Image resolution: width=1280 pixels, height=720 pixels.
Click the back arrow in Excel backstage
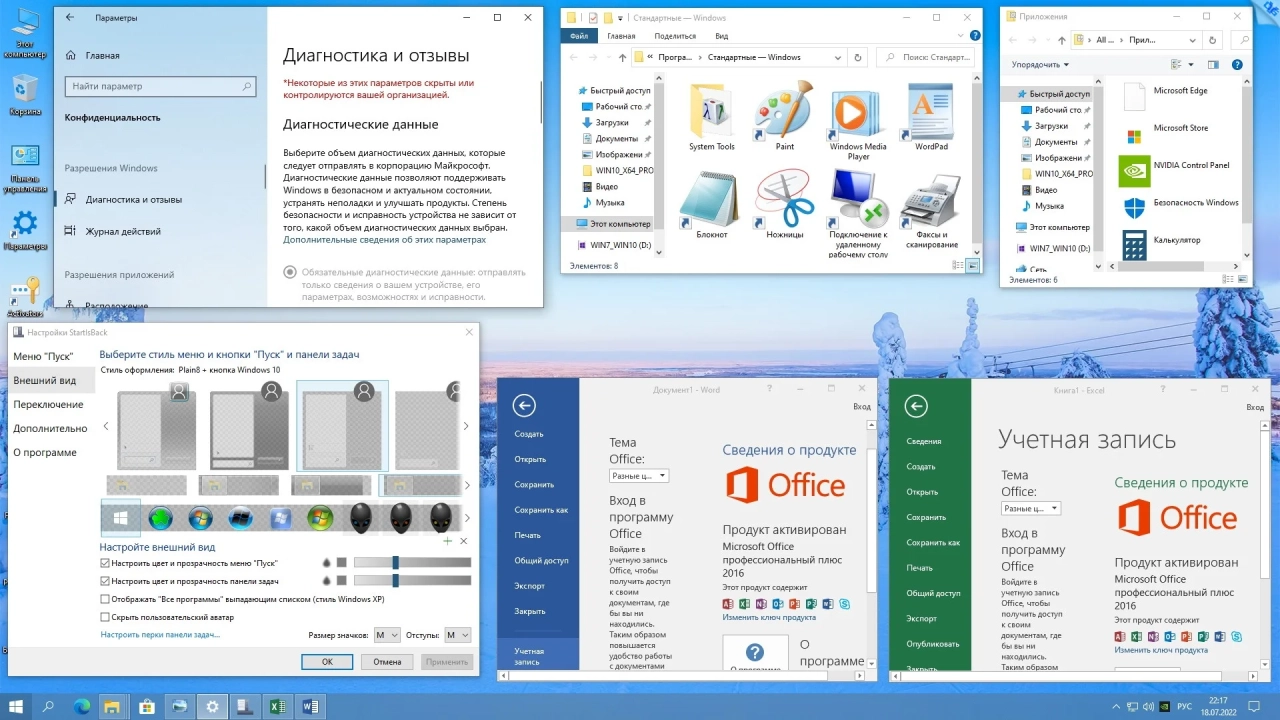point(915,405)
